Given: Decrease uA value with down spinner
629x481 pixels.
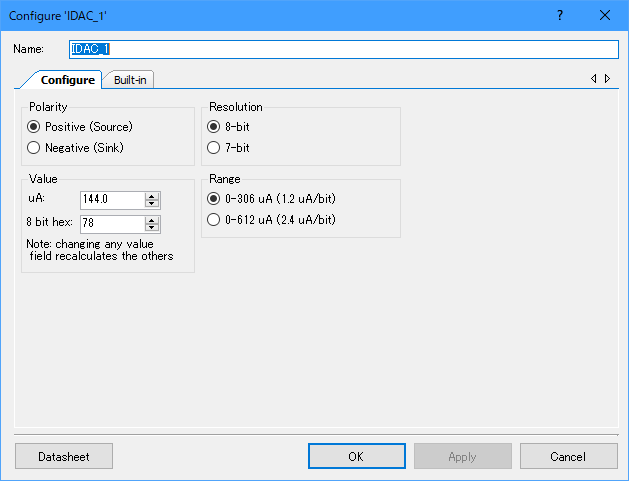Looking at the screenshot, I should [152, 203].
